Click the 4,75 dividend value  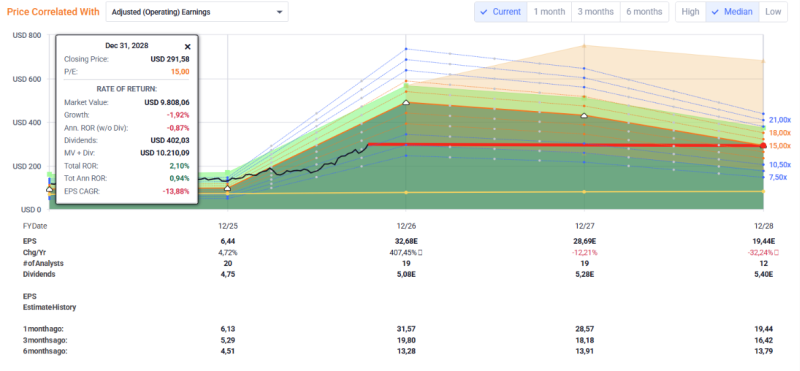coord(228,274)
